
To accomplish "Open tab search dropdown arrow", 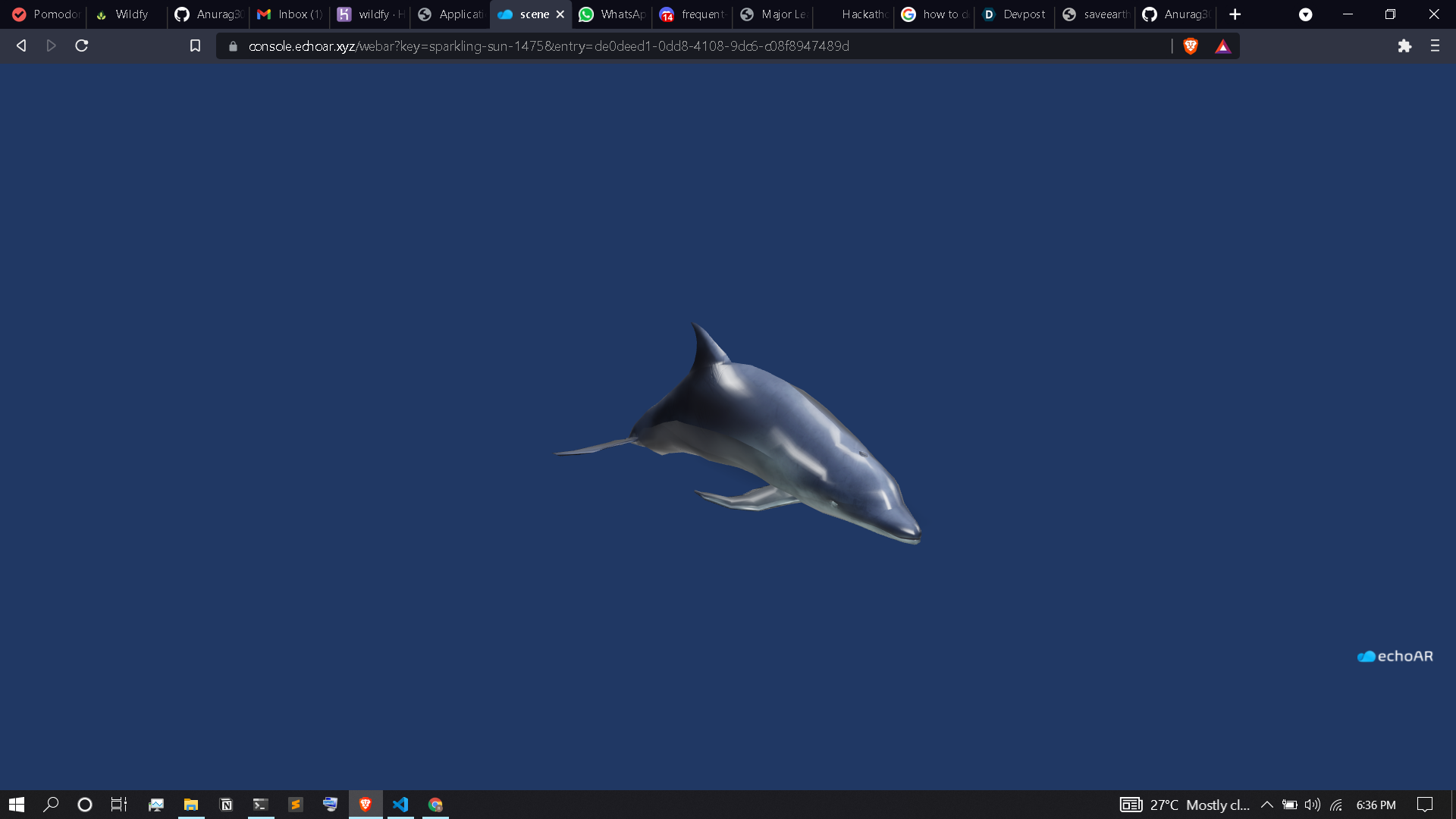I will click(1305, 14).
